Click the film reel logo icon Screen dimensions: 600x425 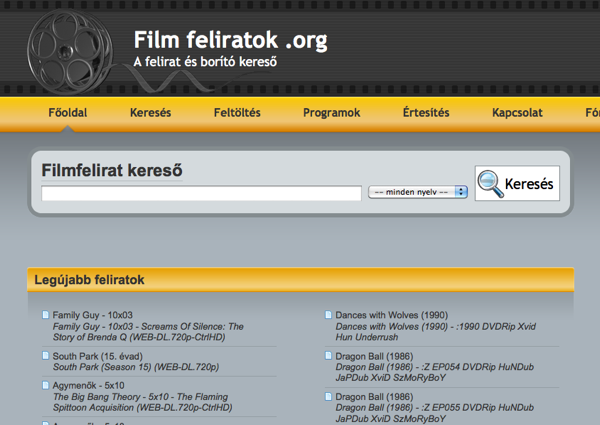point(70,52)
